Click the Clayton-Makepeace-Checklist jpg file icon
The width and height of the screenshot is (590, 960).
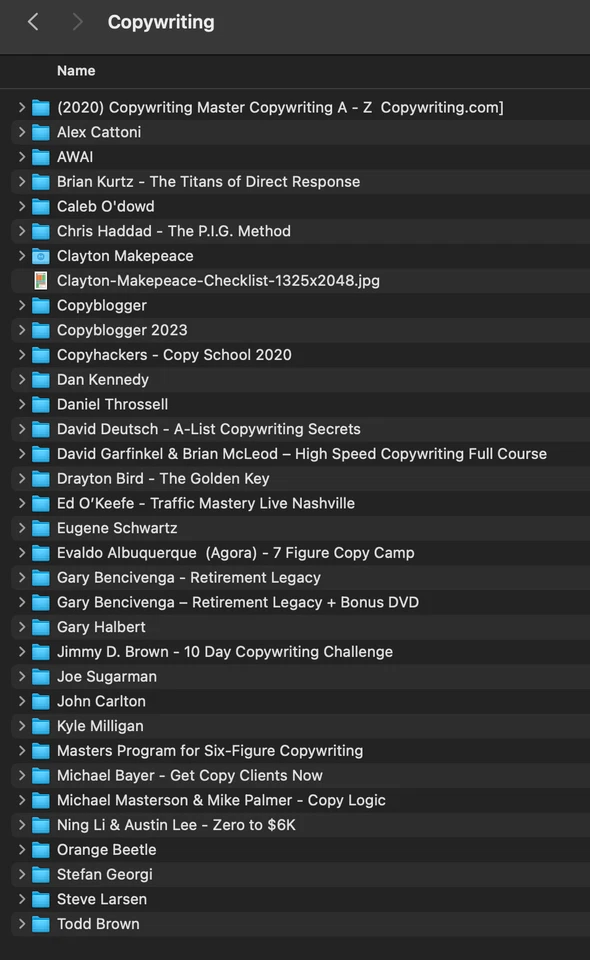click(x=40, y=281)
